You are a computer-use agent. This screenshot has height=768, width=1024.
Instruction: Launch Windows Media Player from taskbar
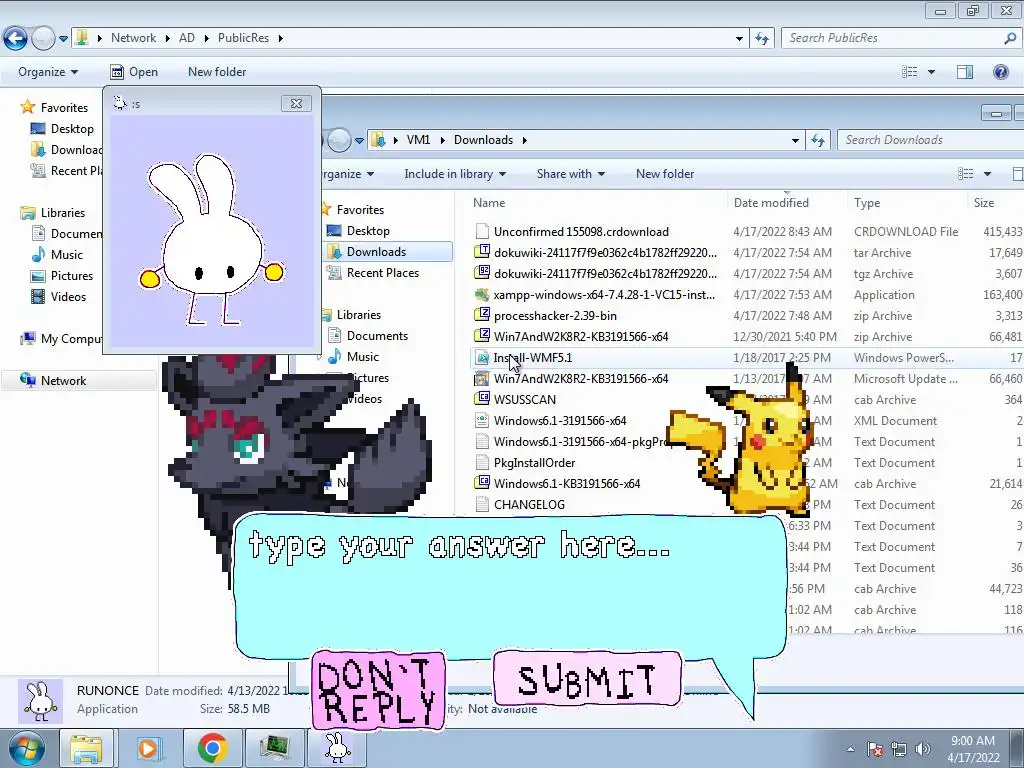click(x=148, y=748)
